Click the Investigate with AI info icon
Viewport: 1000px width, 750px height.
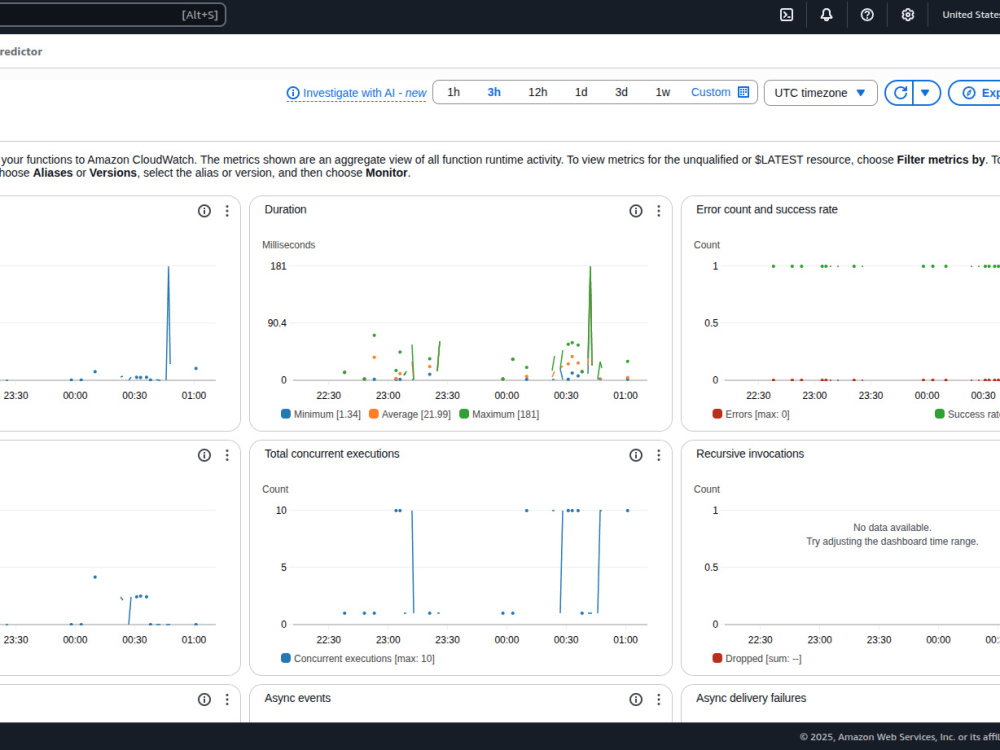click(x=293, y=93)
